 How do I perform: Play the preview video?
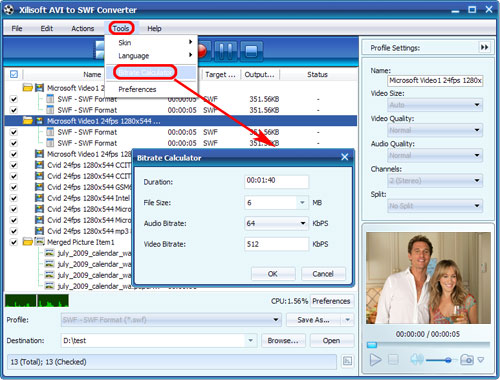coord(375,360)
